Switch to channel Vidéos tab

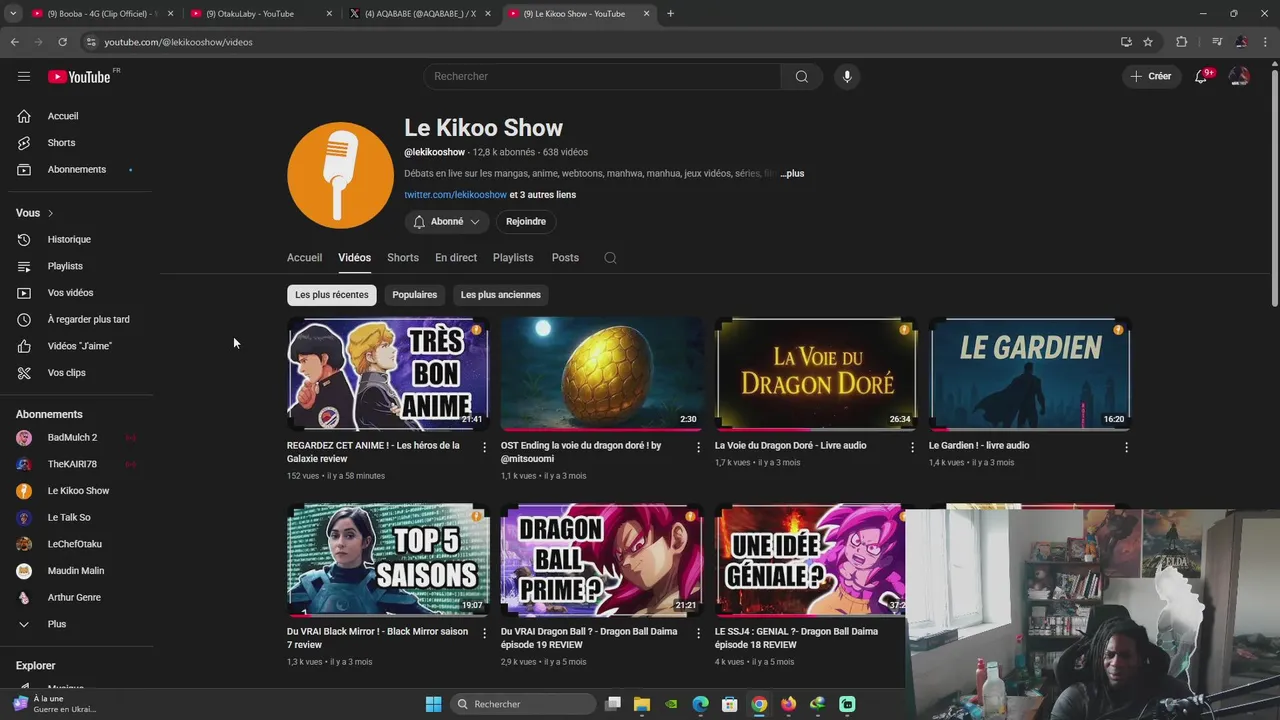pyautogui.click(x=354, y=258)
